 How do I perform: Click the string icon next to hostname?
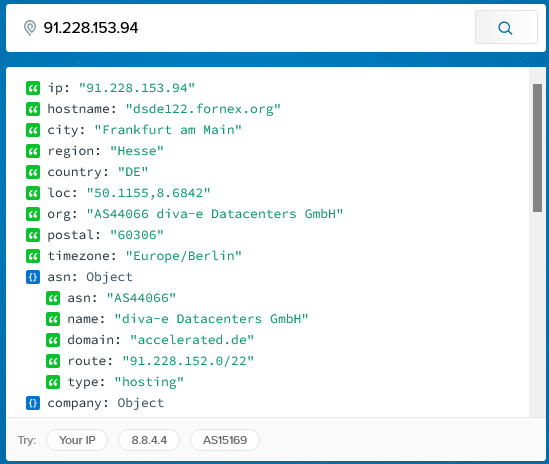pyautogui.click(x=33, y=109)
